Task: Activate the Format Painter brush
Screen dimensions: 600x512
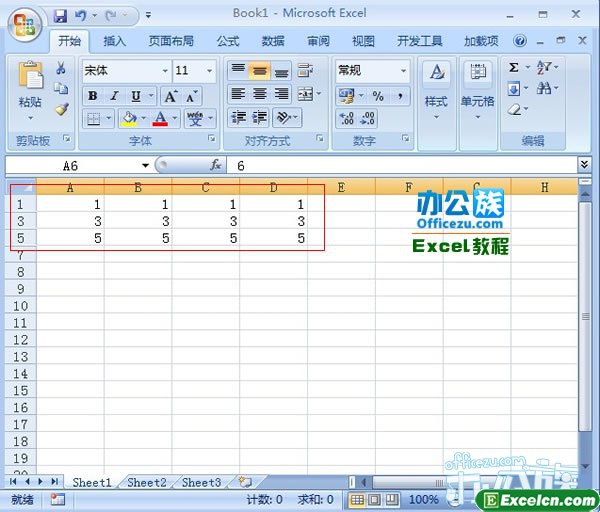Action: [62, 109]
